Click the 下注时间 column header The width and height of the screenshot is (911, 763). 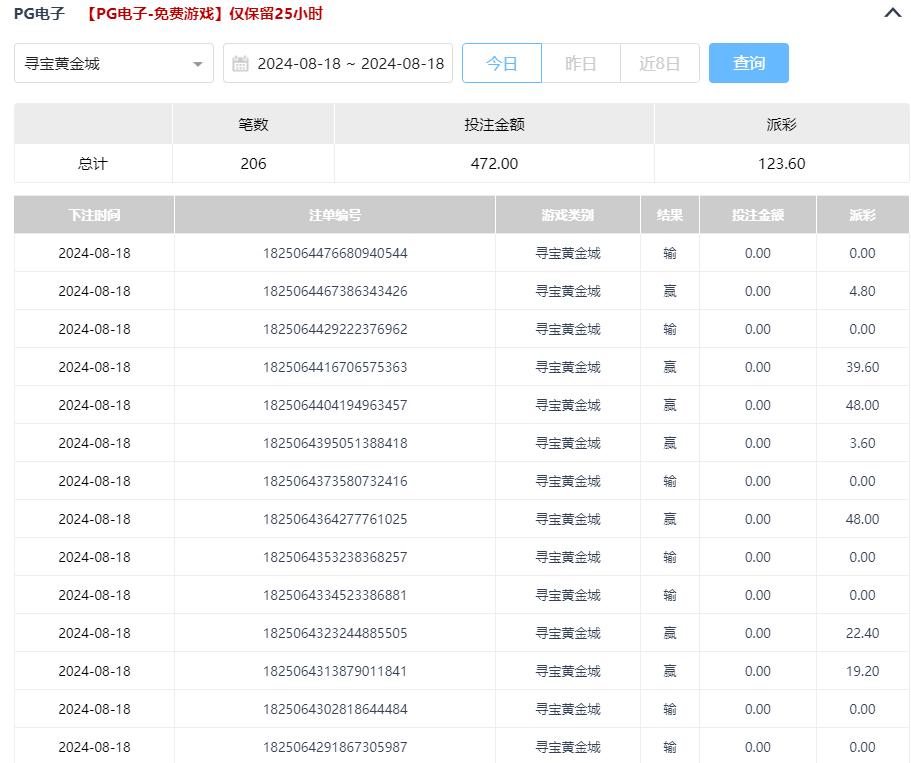click(94, 215)
